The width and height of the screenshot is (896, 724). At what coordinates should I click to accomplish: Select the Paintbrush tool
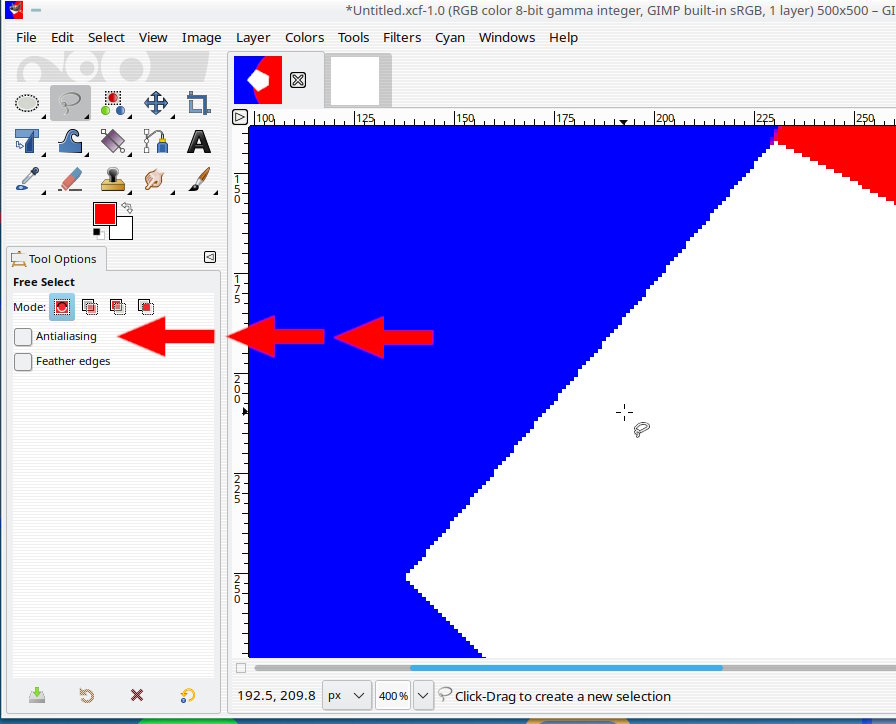[198, 179]
